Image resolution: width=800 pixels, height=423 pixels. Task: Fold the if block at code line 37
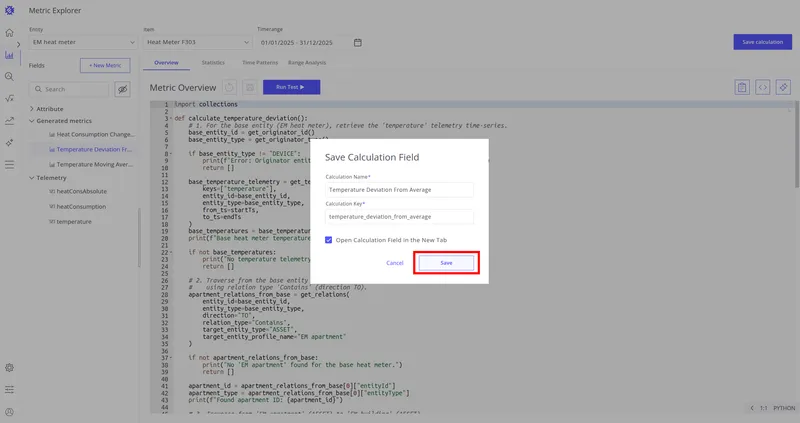171,358
